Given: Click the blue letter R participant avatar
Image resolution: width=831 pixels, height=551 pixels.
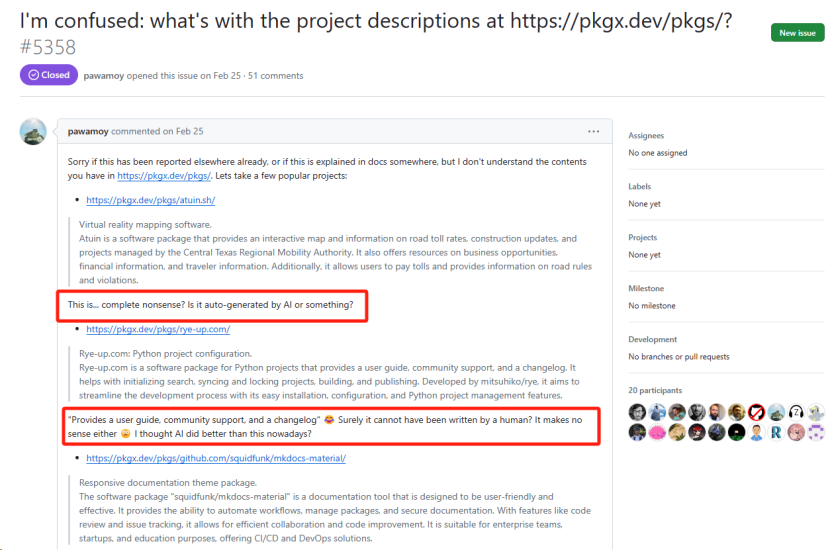Looking at the screenshot, I should [x=776, y=432].
